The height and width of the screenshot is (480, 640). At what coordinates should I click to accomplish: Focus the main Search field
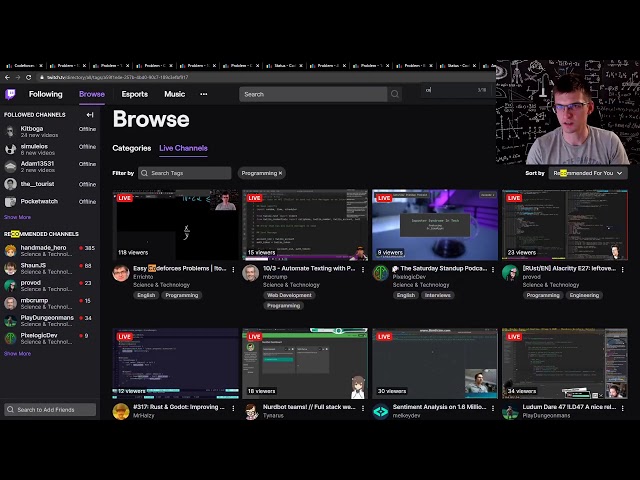[x=313, y=94]
